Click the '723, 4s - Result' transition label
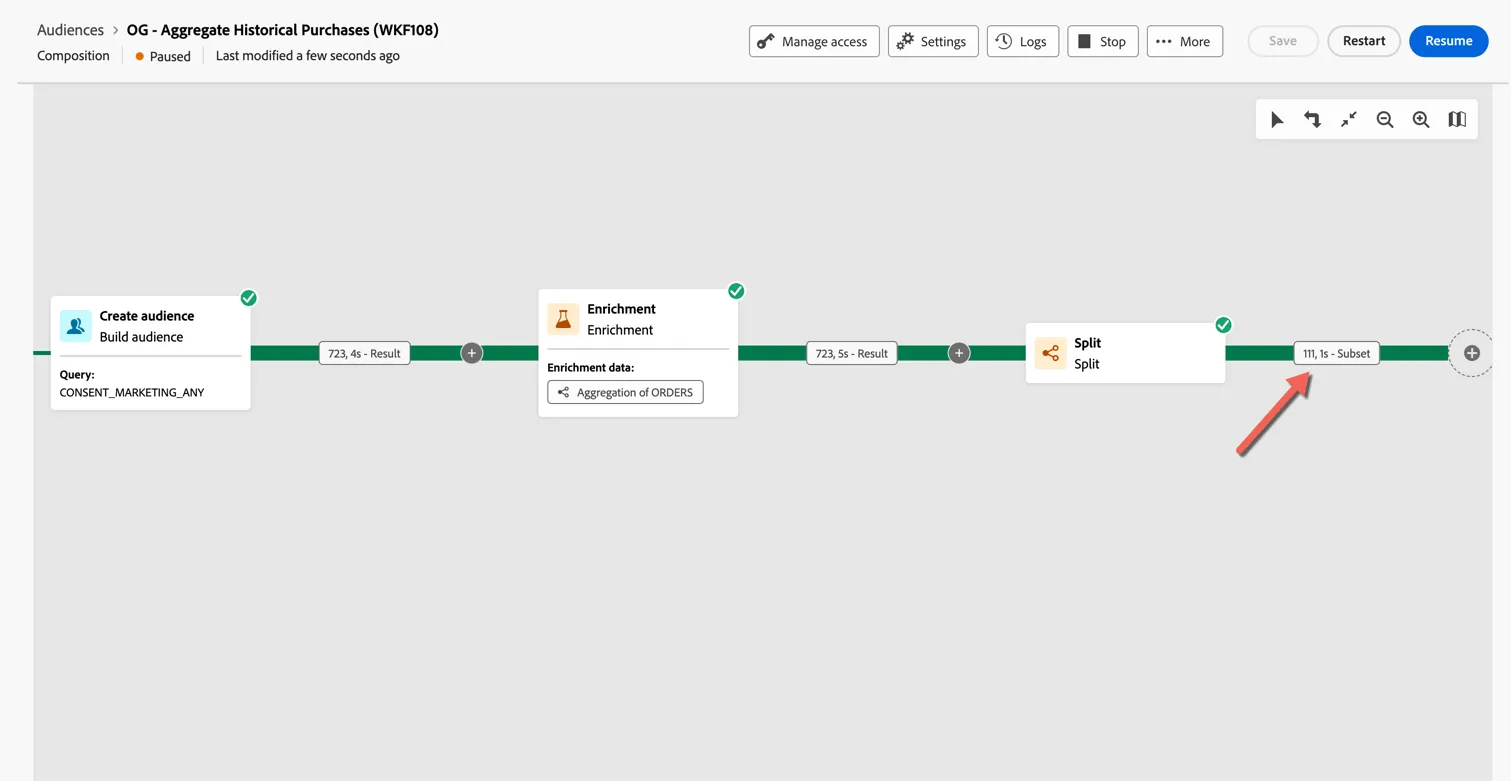The image size is (1511, 781). (x=364, y=353)
